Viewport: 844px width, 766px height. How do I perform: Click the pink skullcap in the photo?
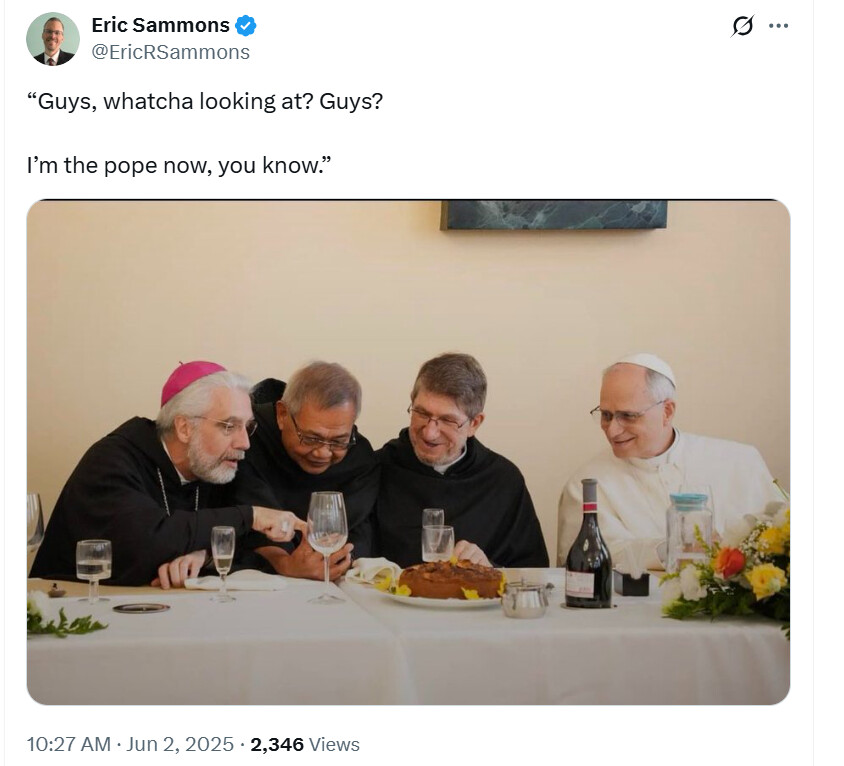(190, 380)
